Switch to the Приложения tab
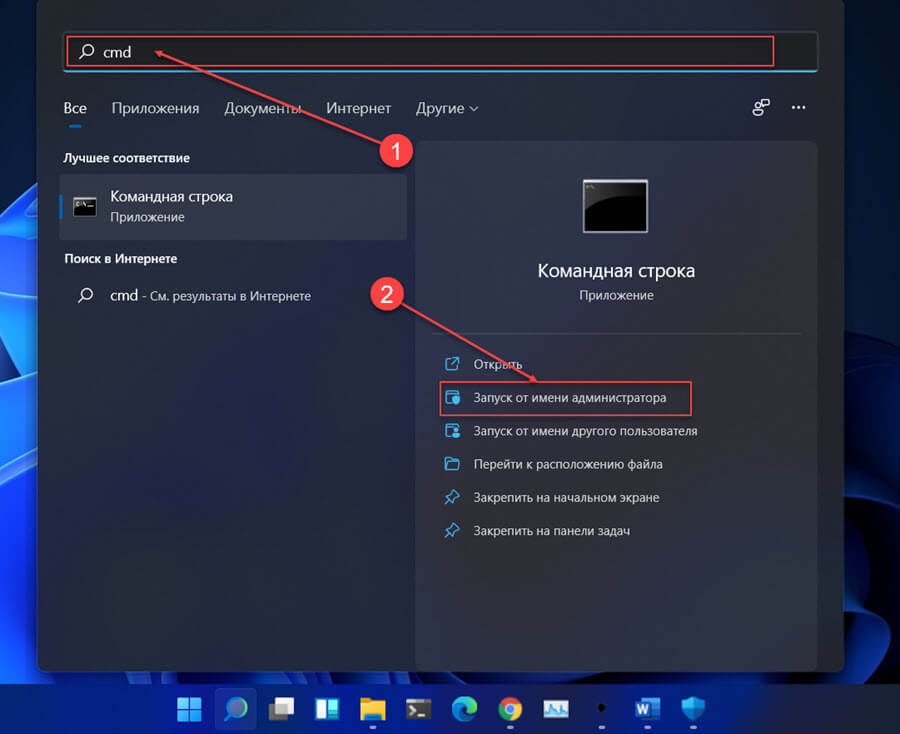The image size is (900, 734). pyautogui.click(x=155, y=108)
